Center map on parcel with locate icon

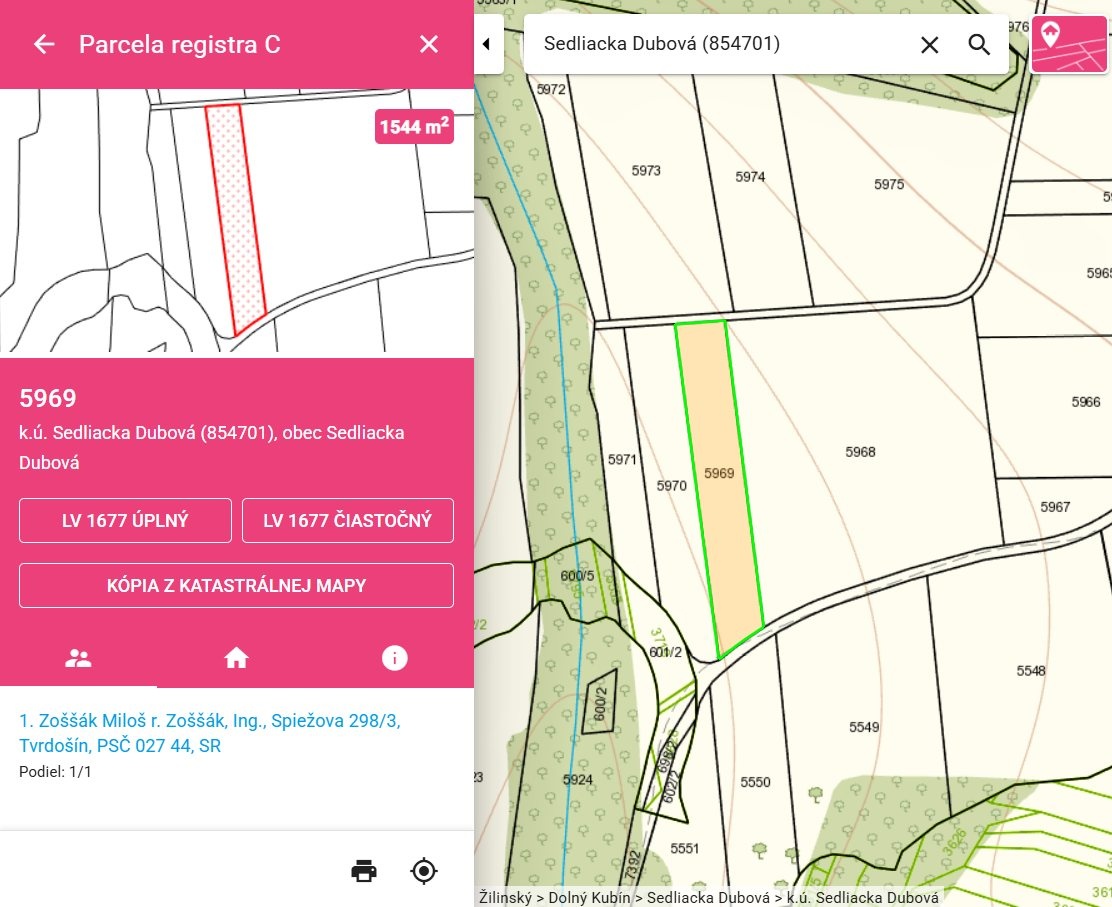[x=424, y=871]
